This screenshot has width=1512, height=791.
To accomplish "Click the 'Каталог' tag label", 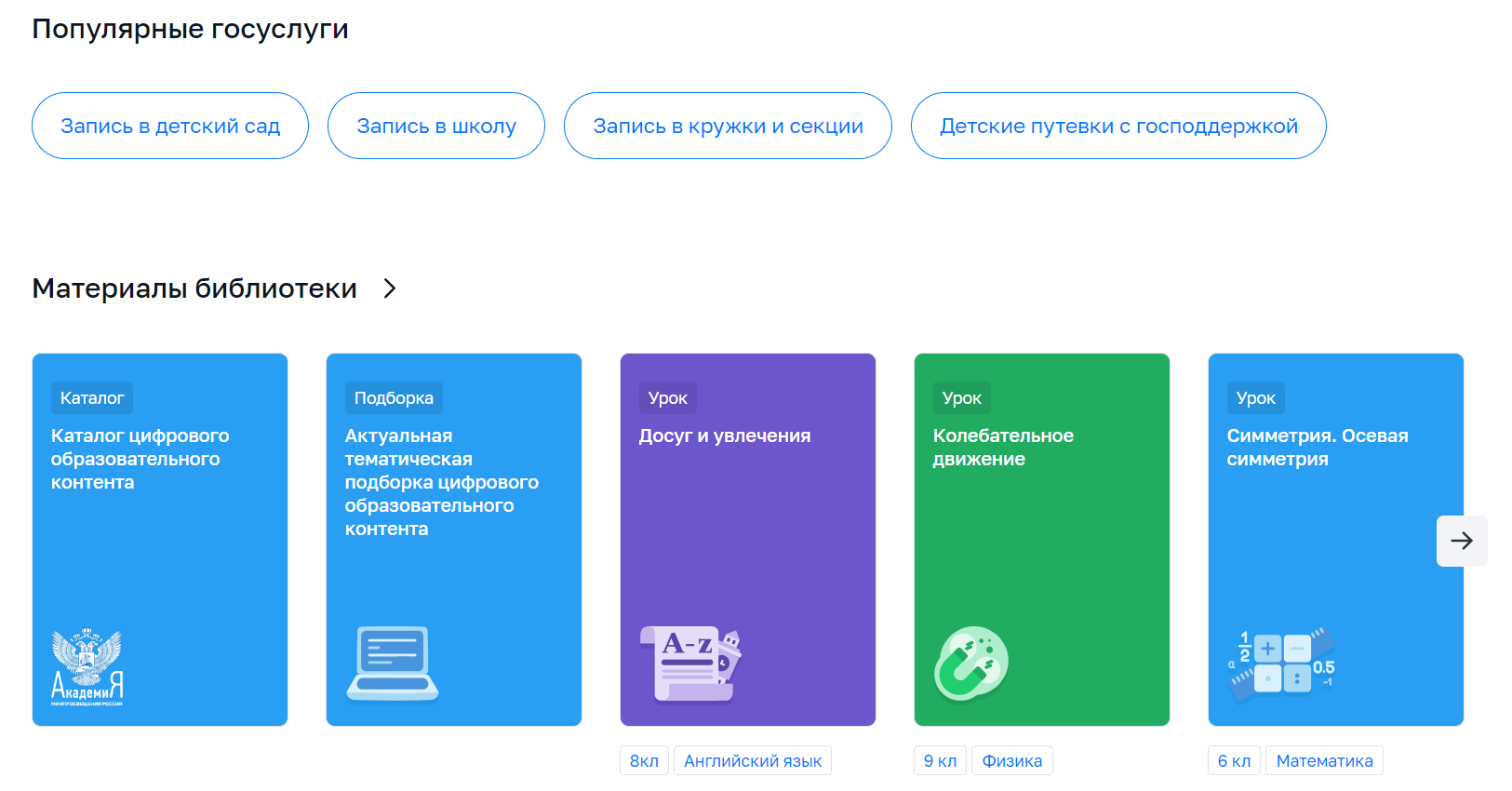I will click(92, 398).
